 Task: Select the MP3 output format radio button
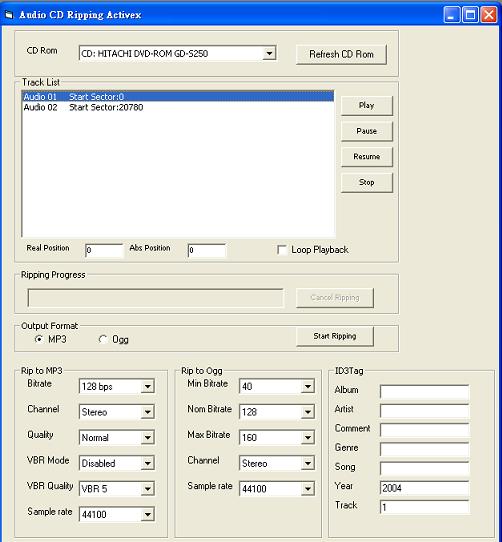(39, 339)
